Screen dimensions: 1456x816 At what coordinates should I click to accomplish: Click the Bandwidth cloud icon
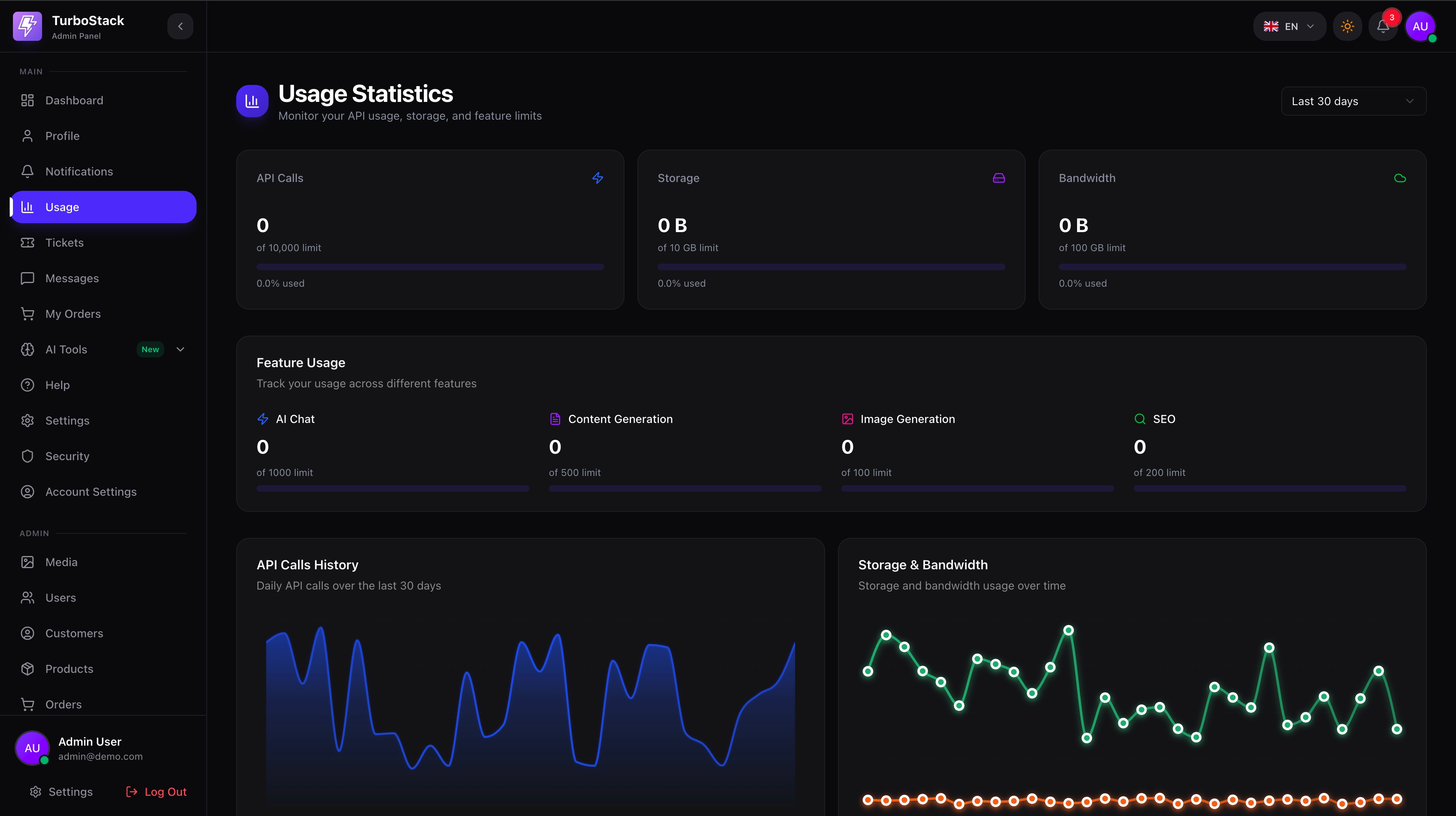[1399, 178]
